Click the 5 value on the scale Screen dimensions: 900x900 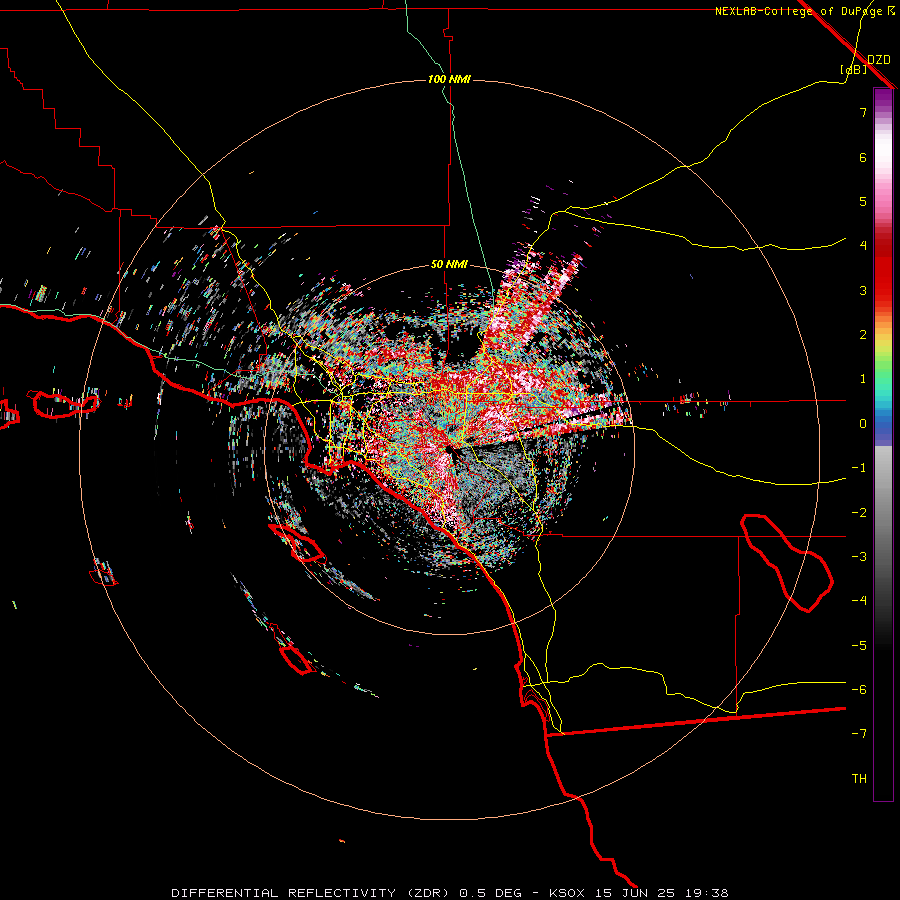tap(863, 201)
